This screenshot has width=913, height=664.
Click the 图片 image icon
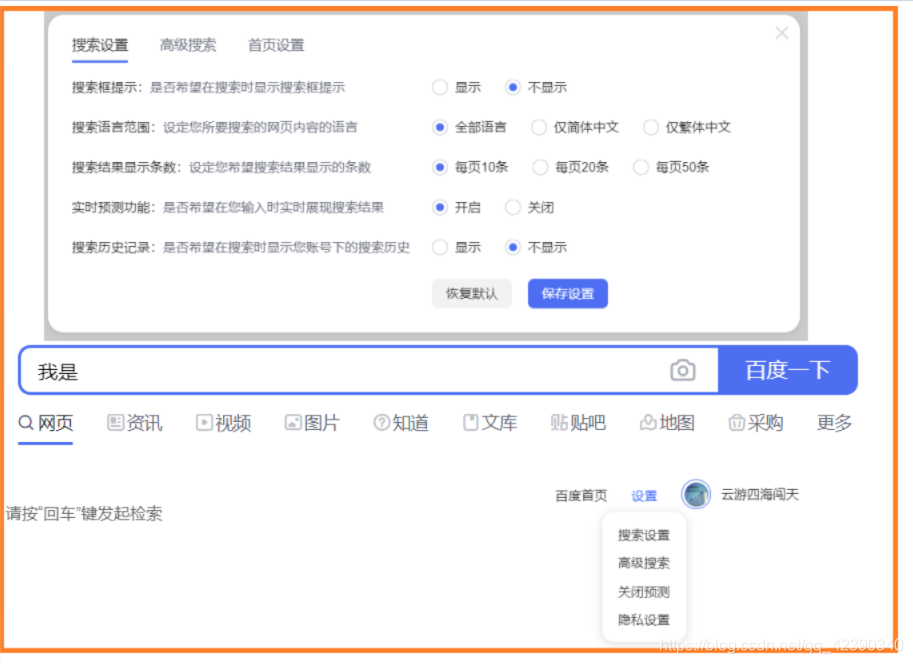[293, 422]
